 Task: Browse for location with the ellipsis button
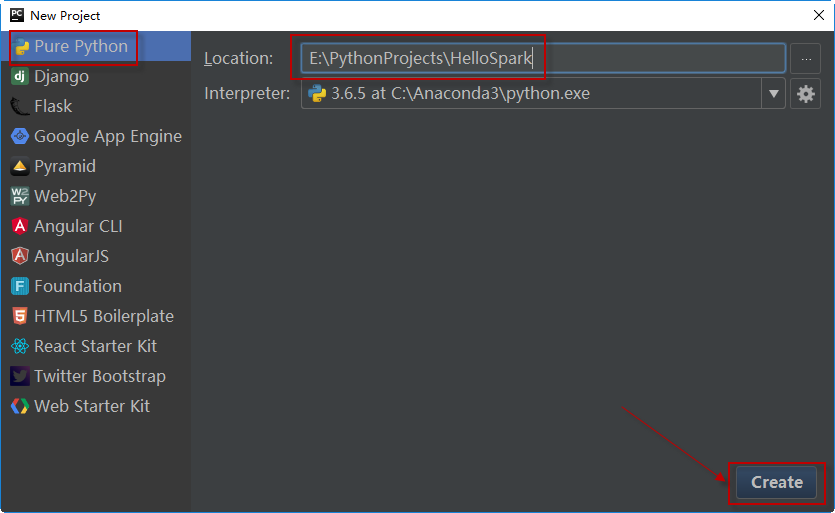click(805, 59)
